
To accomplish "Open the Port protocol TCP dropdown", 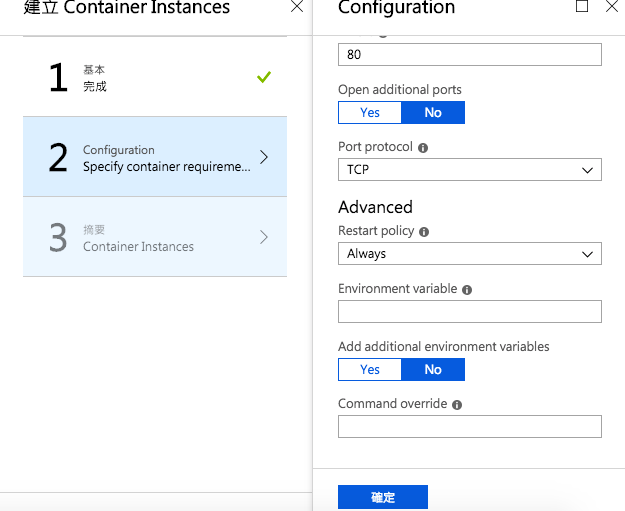I will pos(470,169).
